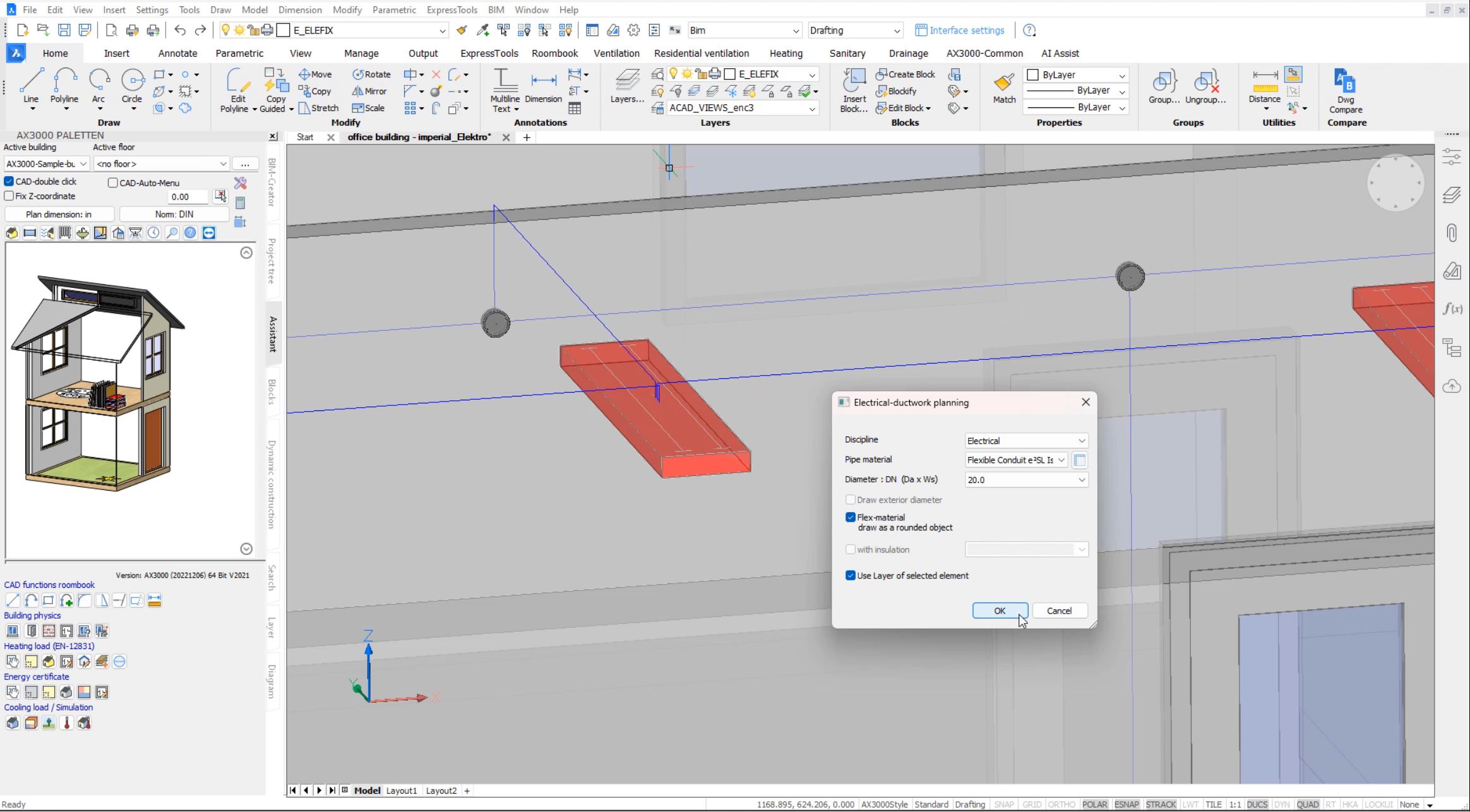Image resolution: width=1470 pixels, height=812 pixels.
Task: Open the Discipline dropdown
Action: click(1025, 441)
